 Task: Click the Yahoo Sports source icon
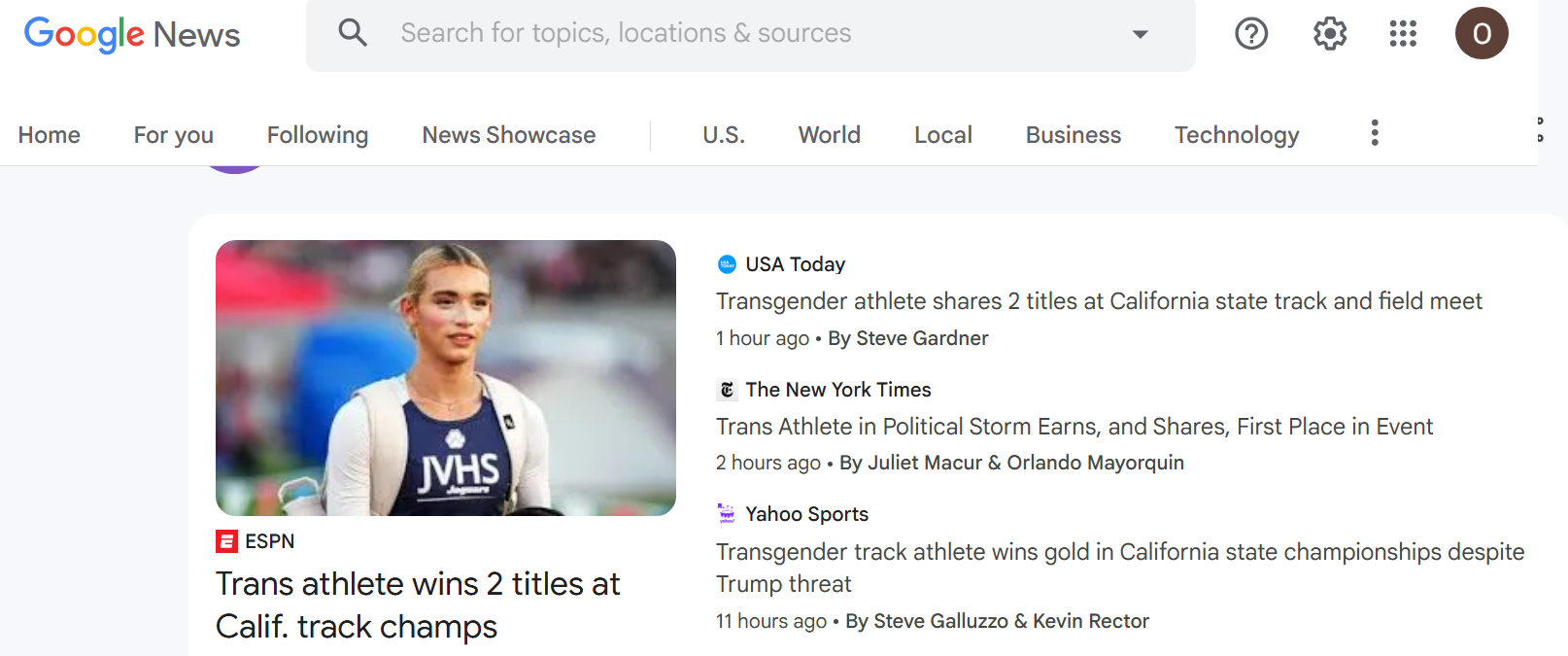[x=727, y=514]
